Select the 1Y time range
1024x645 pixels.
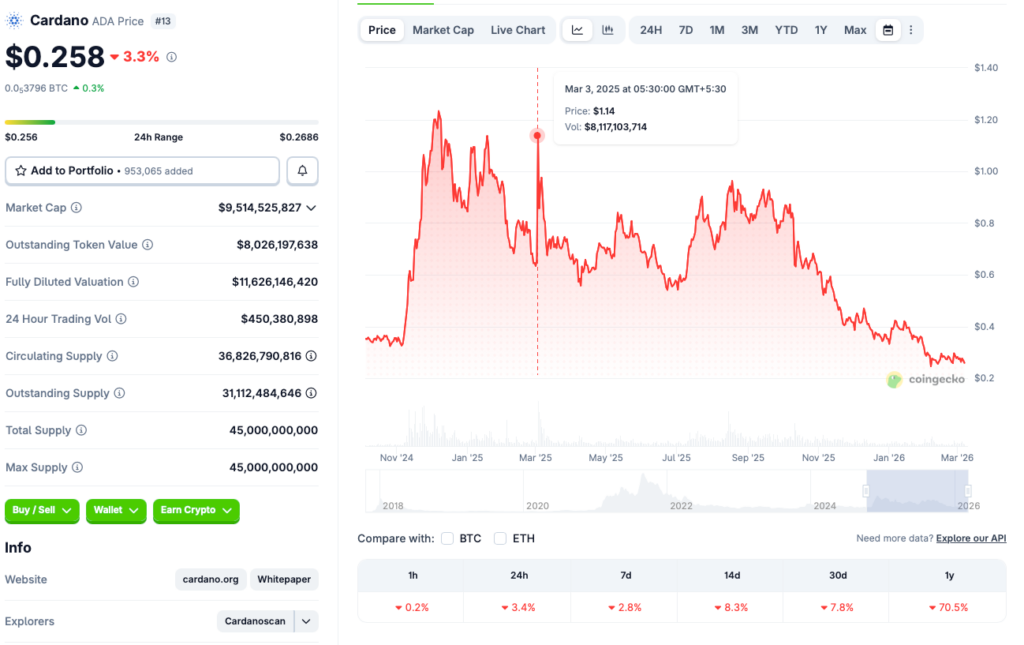coord(820,30)
